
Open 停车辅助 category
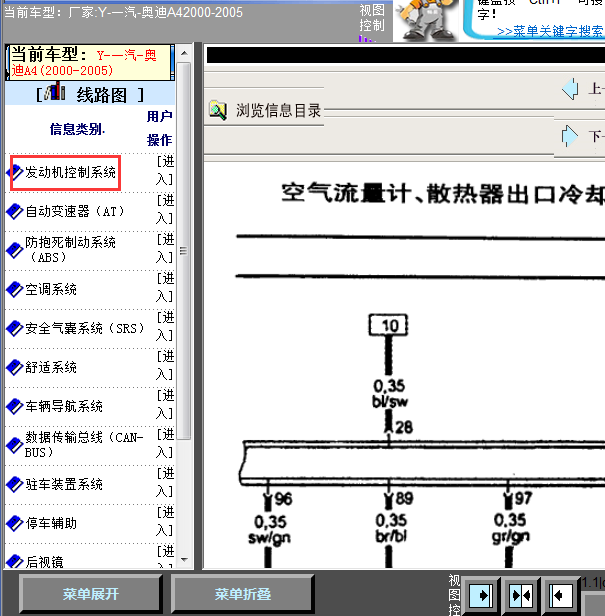click(x=51, y=523)
